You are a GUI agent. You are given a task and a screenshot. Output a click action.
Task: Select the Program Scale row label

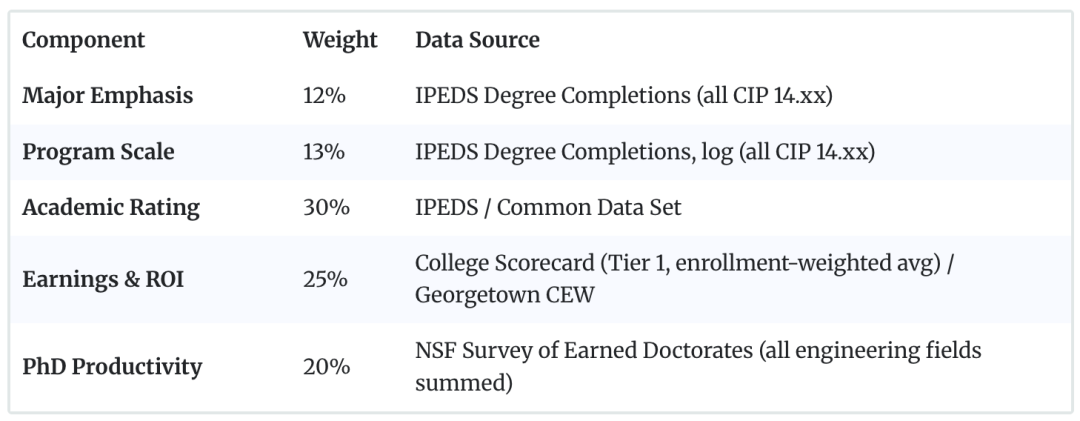(98, 152)
